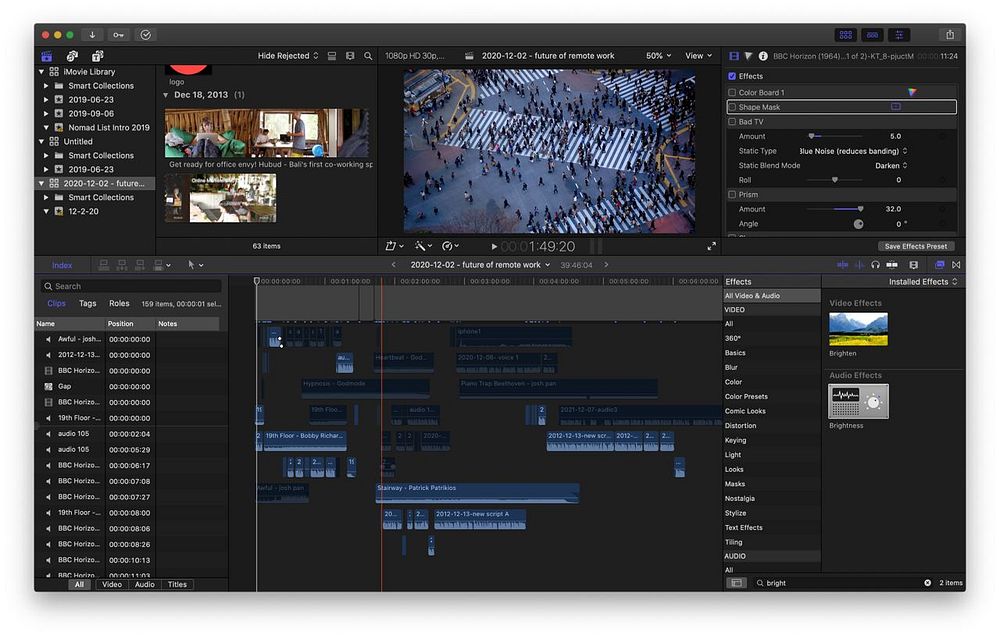Open the Hide Rejected filter dropdown

(x=288, y=56)
